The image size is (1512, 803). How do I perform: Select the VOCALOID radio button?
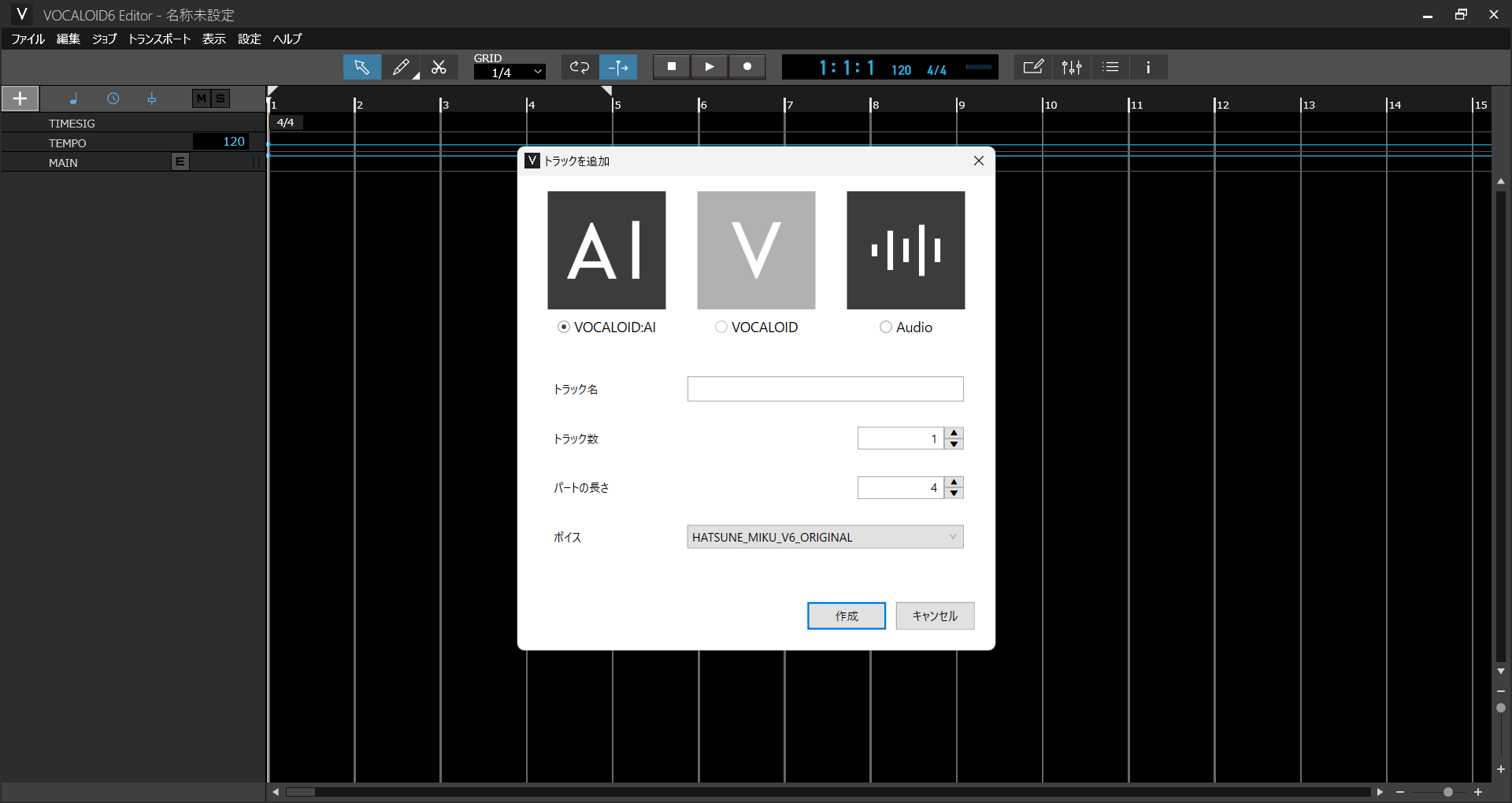point(721,327)
